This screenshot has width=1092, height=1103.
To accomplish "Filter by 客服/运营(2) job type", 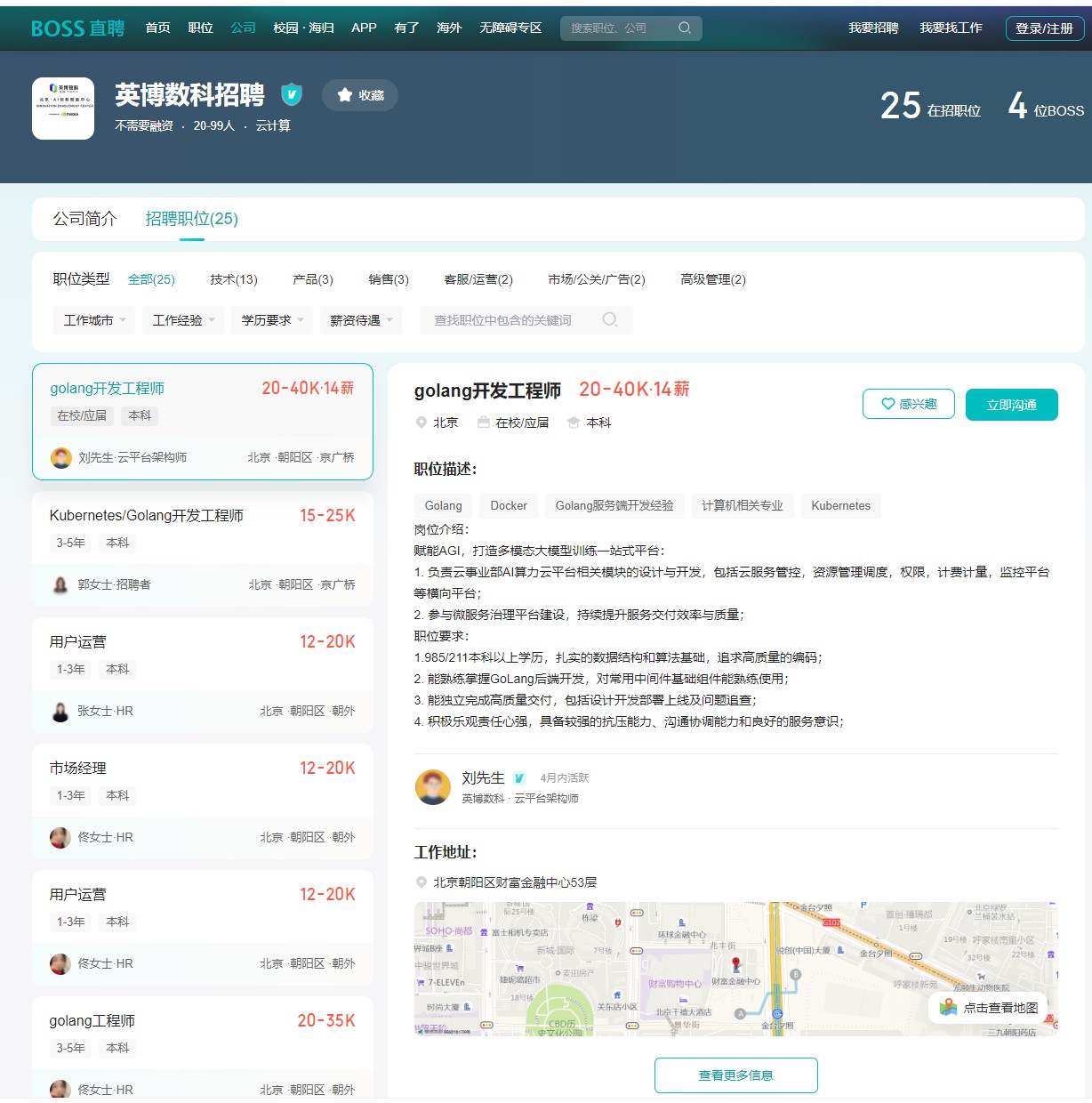I will [x=478, y=279].
